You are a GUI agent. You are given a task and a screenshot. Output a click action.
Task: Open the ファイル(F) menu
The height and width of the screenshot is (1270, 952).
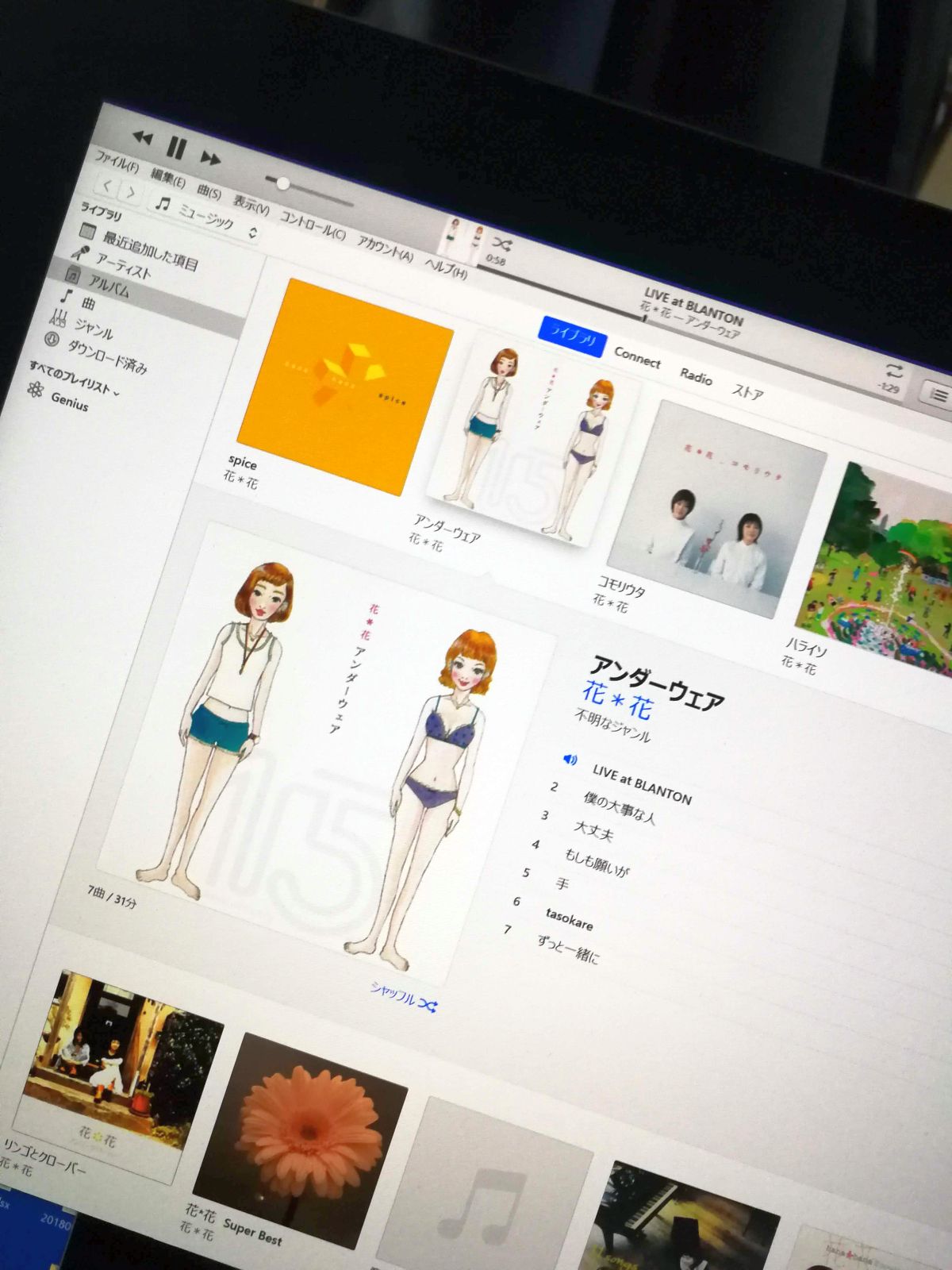pos(117,162)
